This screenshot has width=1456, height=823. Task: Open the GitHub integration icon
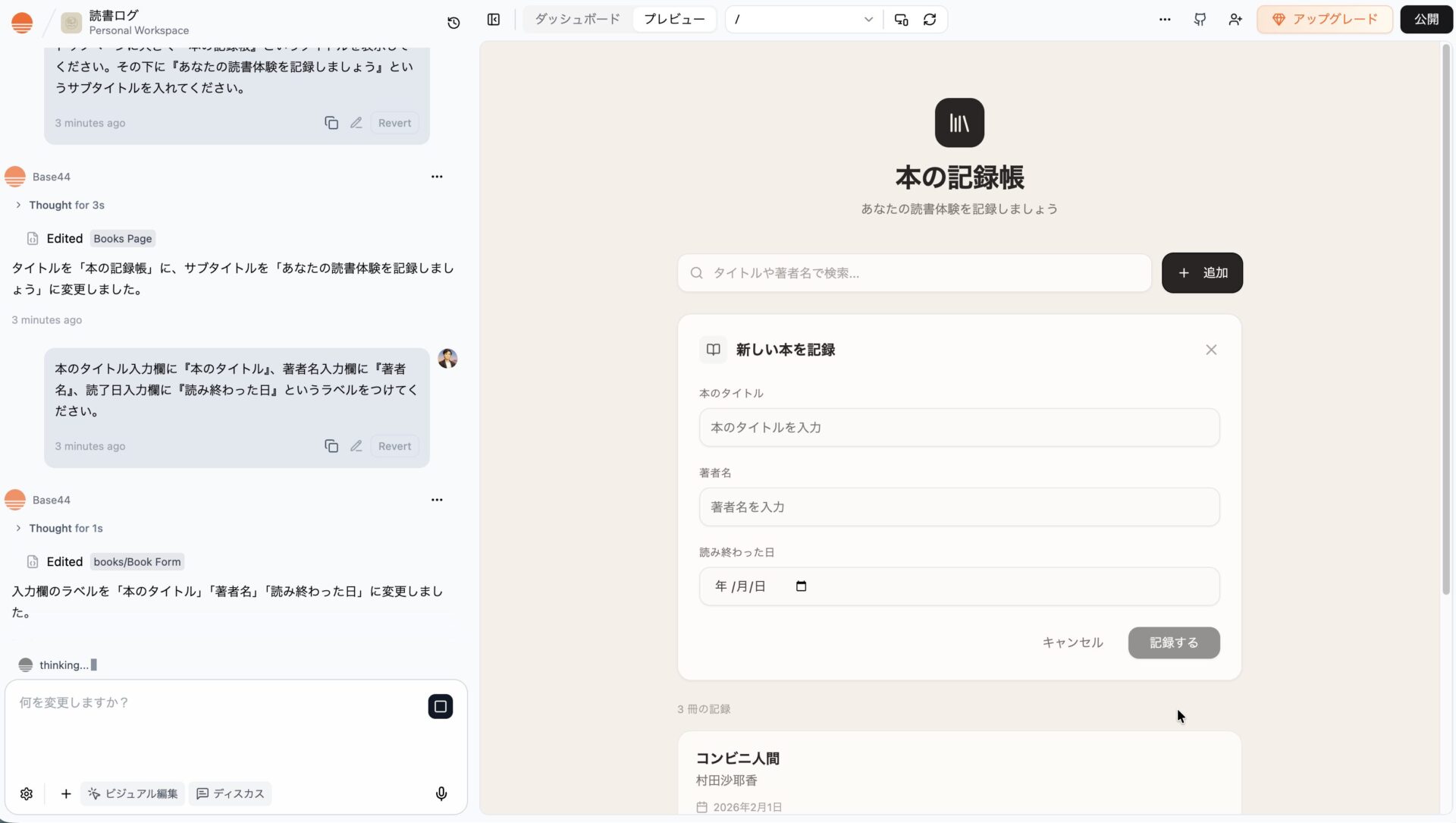point(1200,20)
